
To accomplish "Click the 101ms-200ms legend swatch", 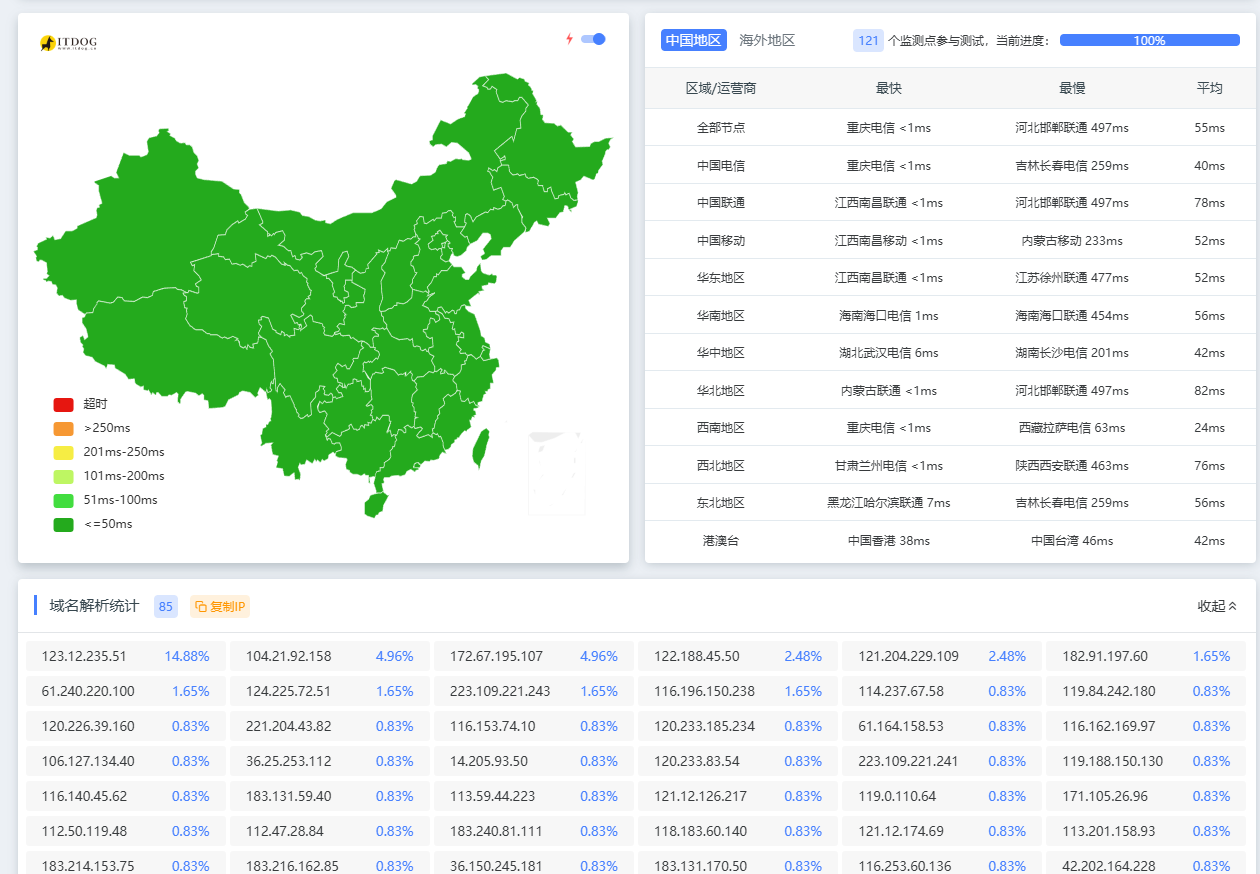I will (64, 476).
